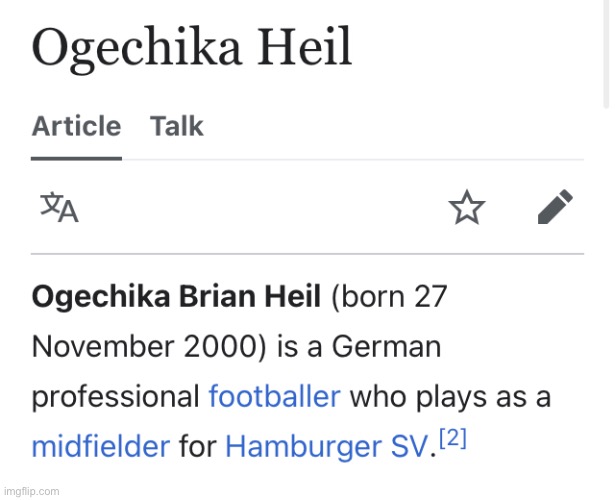Click the text November 2000

(149, 347)
